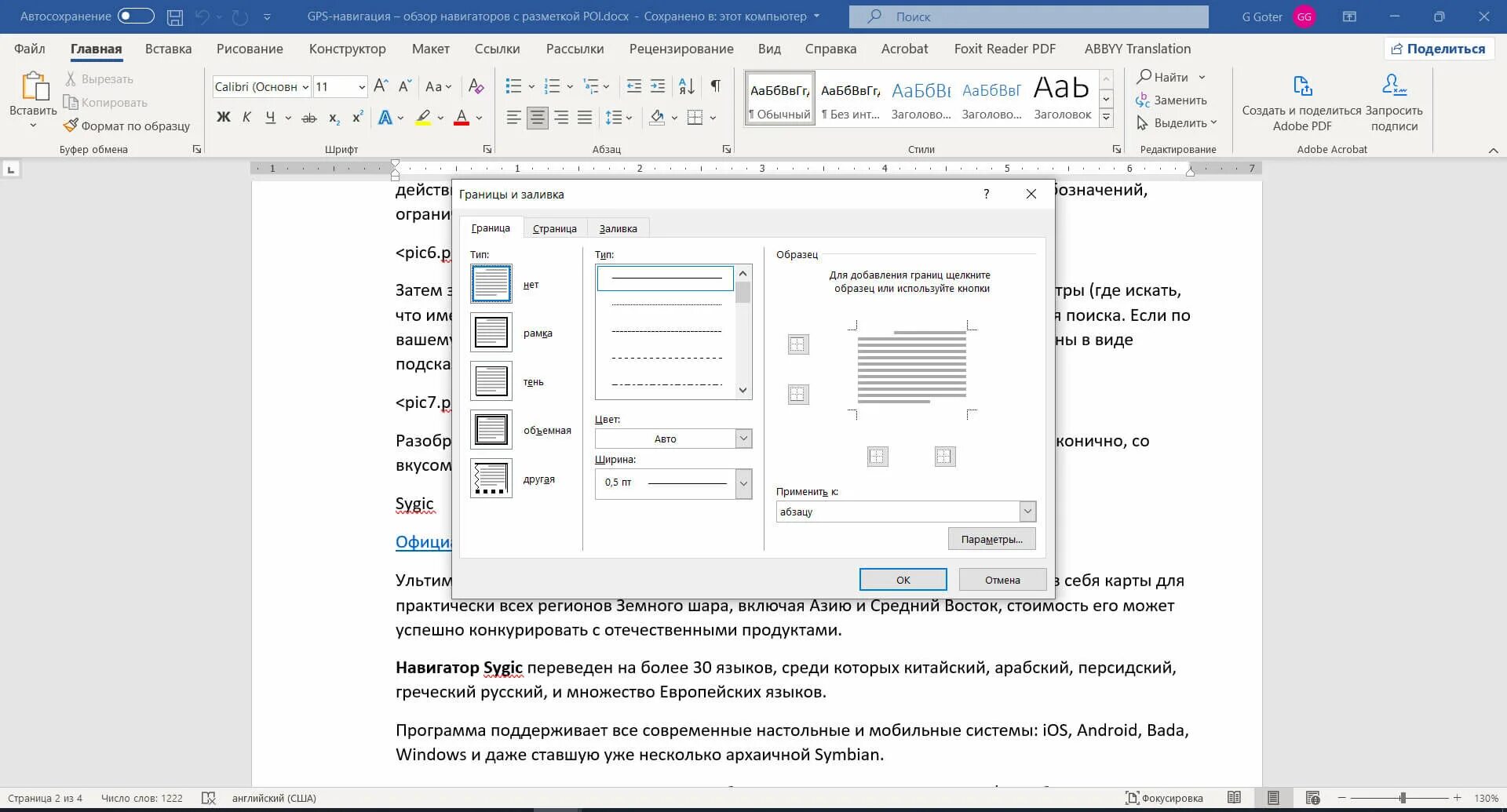Select the 'тень' shadow border preset

(x=491, y=381)
